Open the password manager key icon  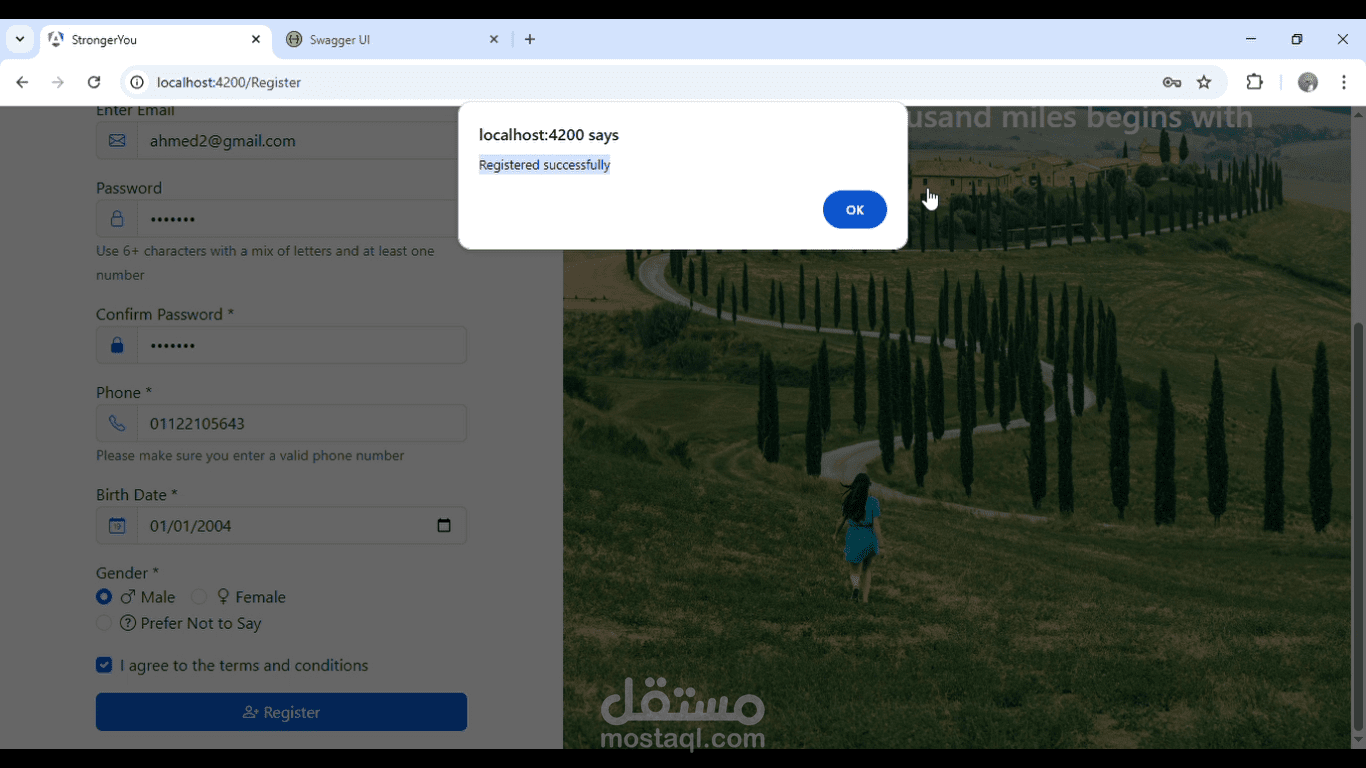[1172, 82]
